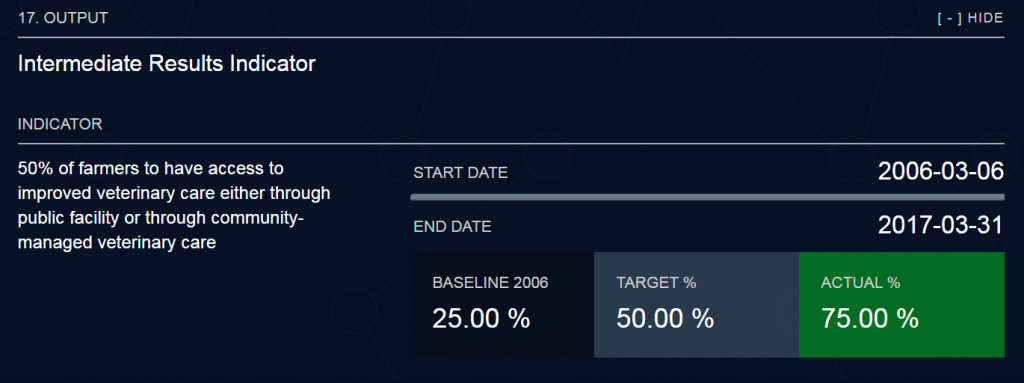The image size is (1024, 383).
Task: Select the 25.00 % baseline value
Action: (481, 318)
